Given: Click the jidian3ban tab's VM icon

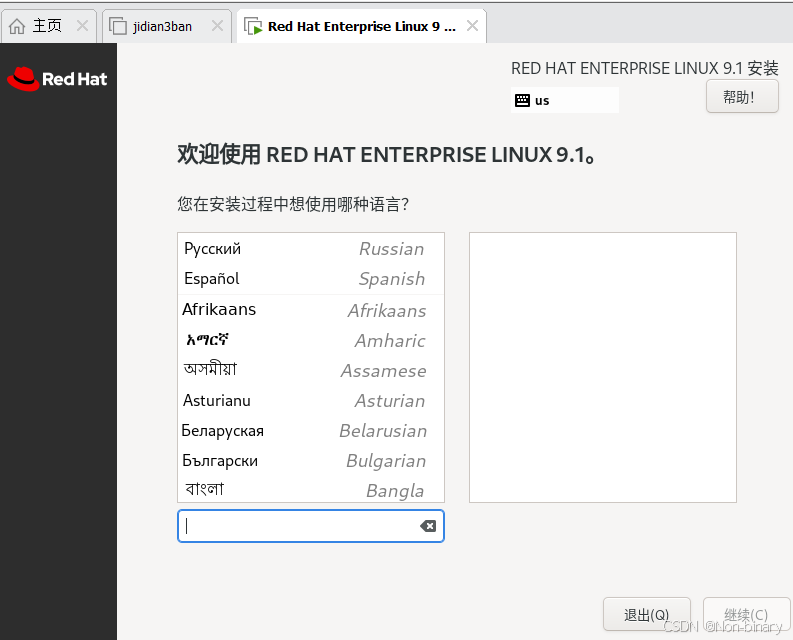Looking at the screenshot, I should click(x=118, y=26).
